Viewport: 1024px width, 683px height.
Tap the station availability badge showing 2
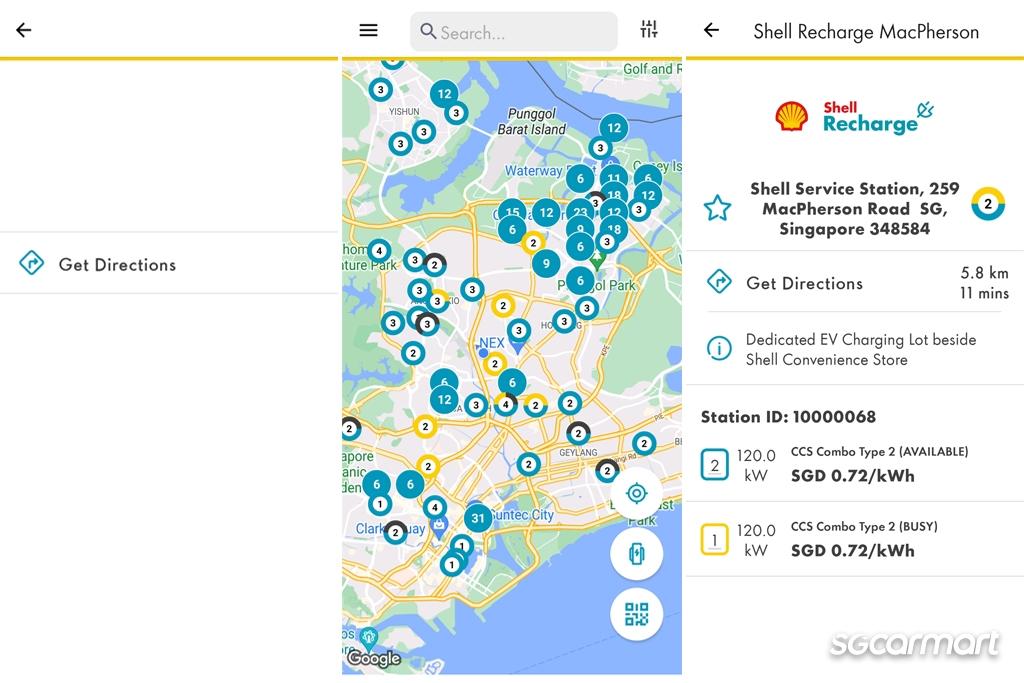tap(987, 204)
